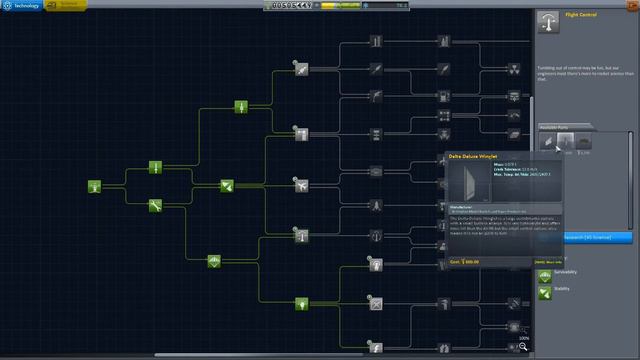Select the Start root tech node

click(94, 187)
